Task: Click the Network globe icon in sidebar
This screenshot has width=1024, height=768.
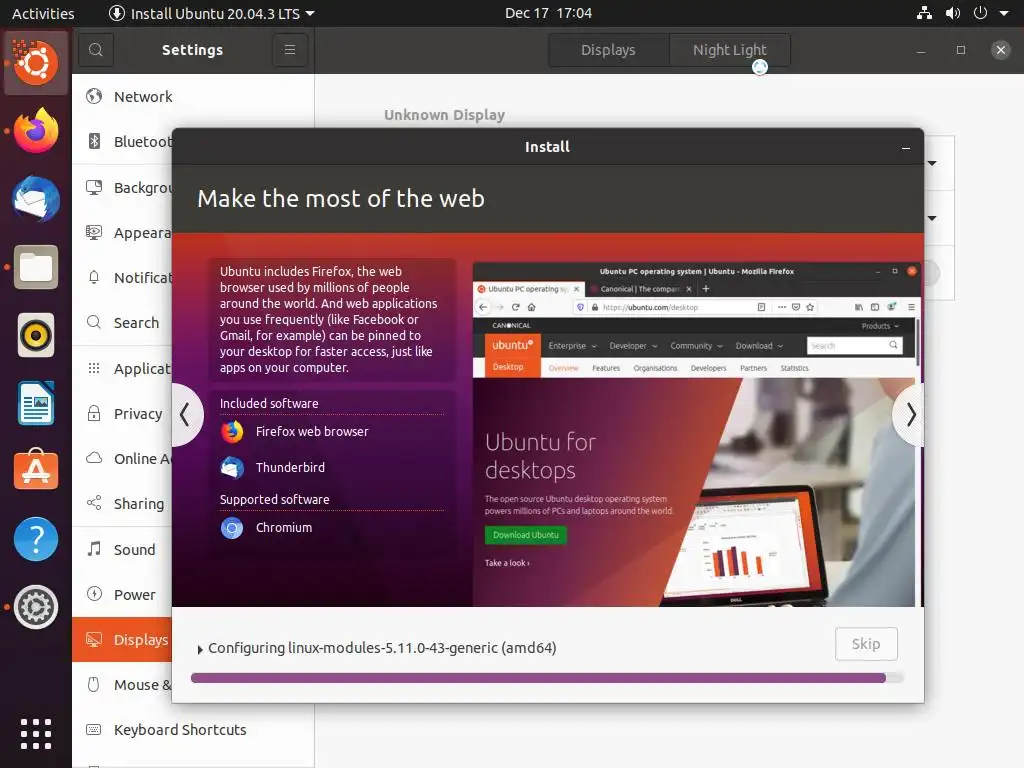Action: (94, 96)
